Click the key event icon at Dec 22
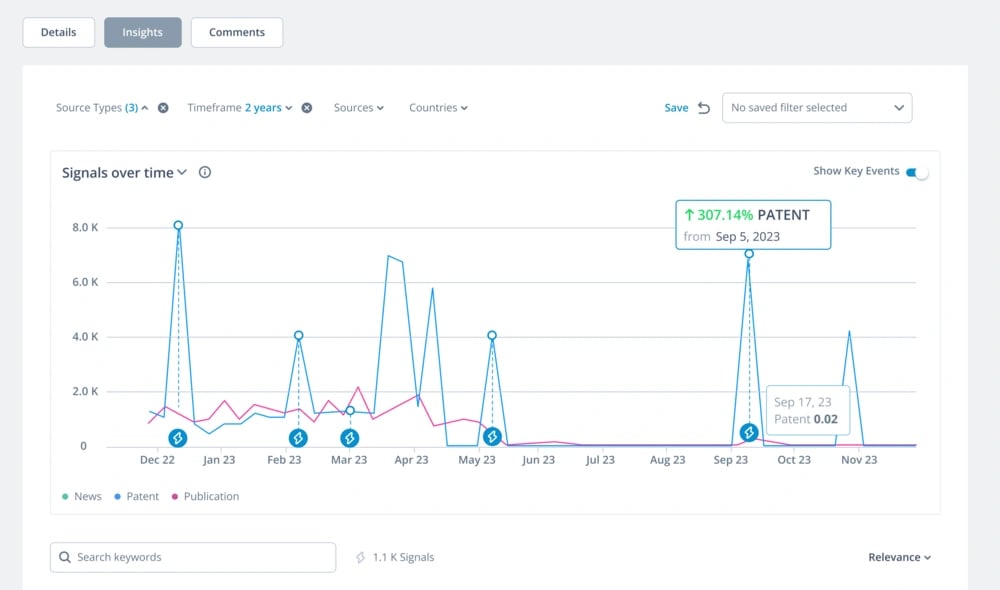This screenshot has height=590, width=1000. pyautogui.click(x=178, y=438)
